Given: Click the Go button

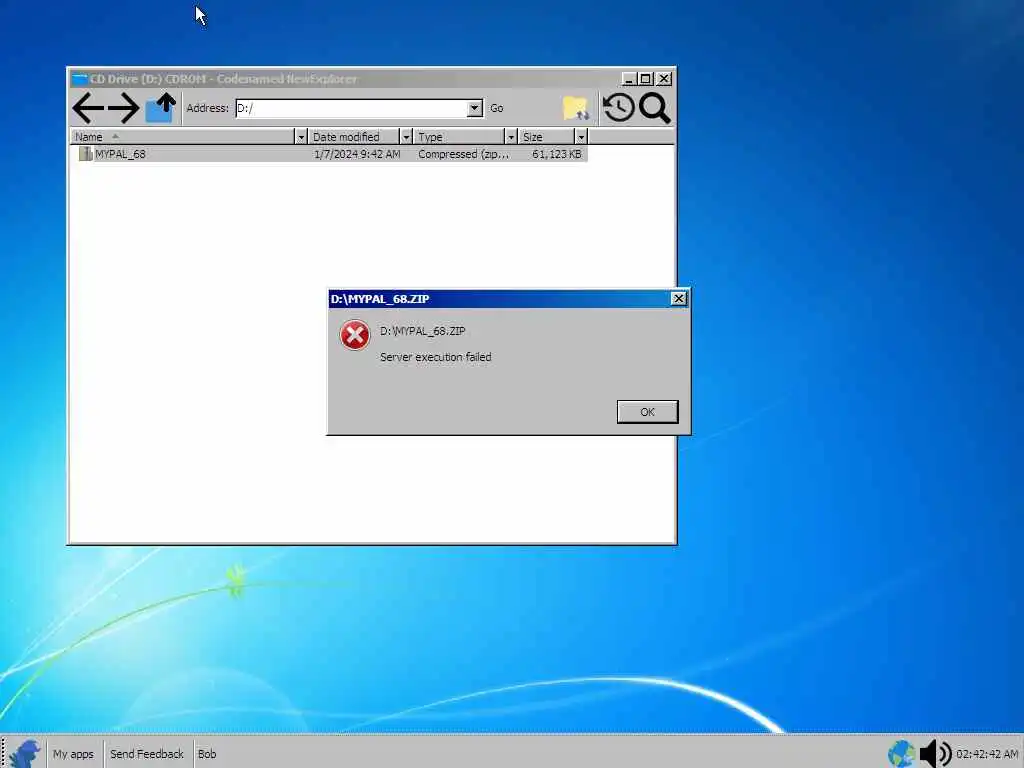Looking at the screenshot, I should click(496, 108).
